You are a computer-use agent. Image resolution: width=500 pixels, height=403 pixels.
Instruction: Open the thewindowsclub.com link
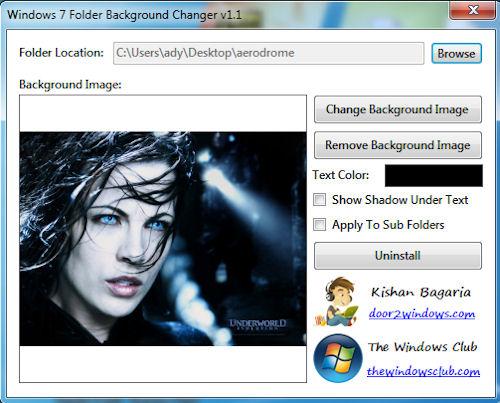coord(423,371)
